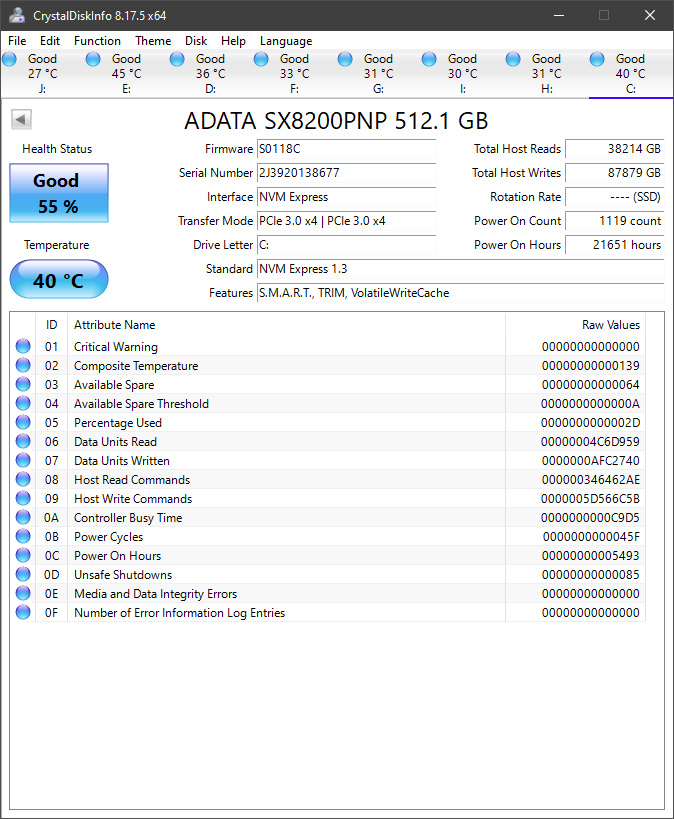Viewport: 674px width, 819px height.
Task: Click the Rotation Rate value field
Action: (614, 197)
